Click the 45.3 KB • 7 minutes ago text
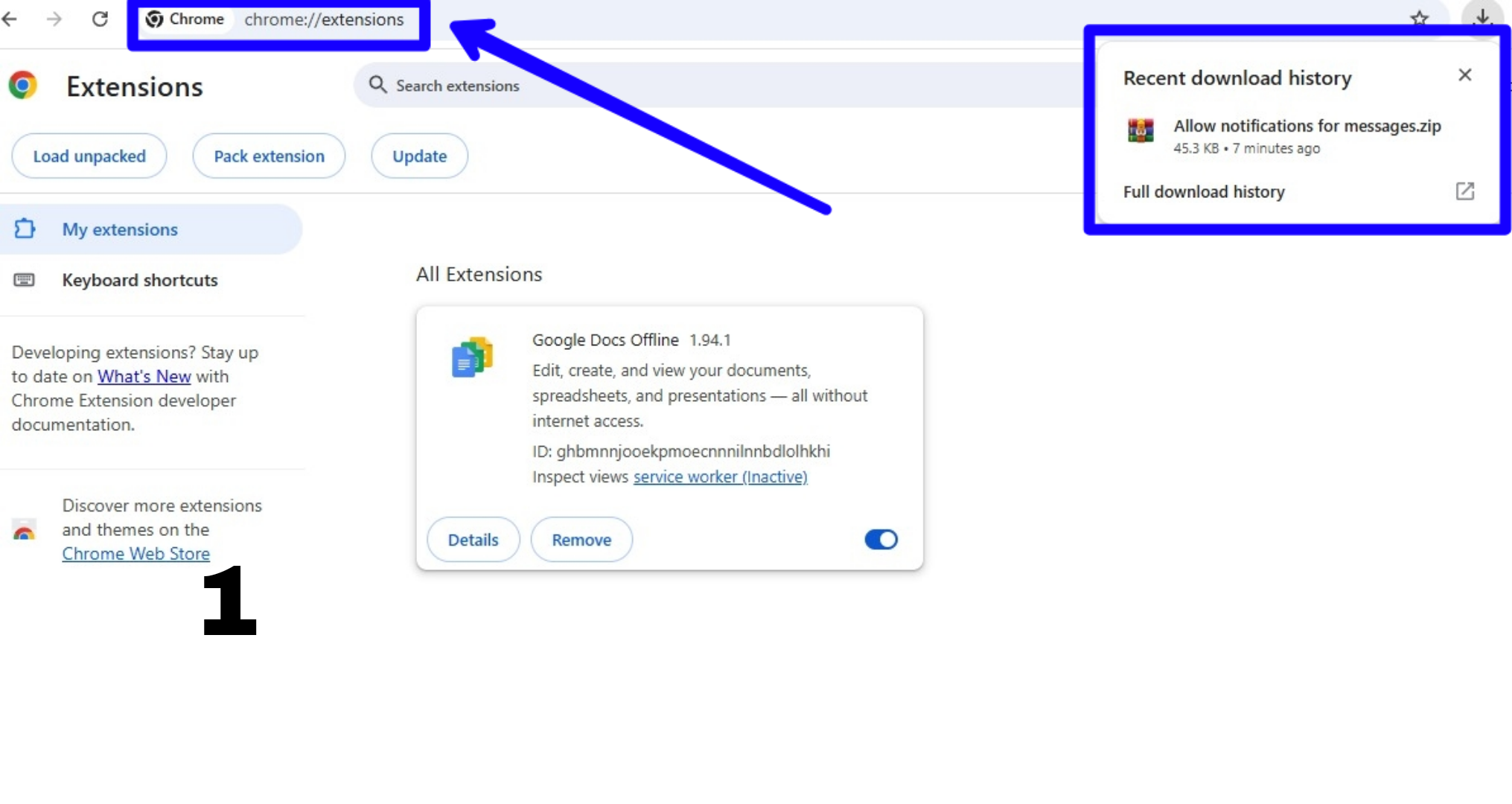The image size is (1512, 804). click(1246, 148)
